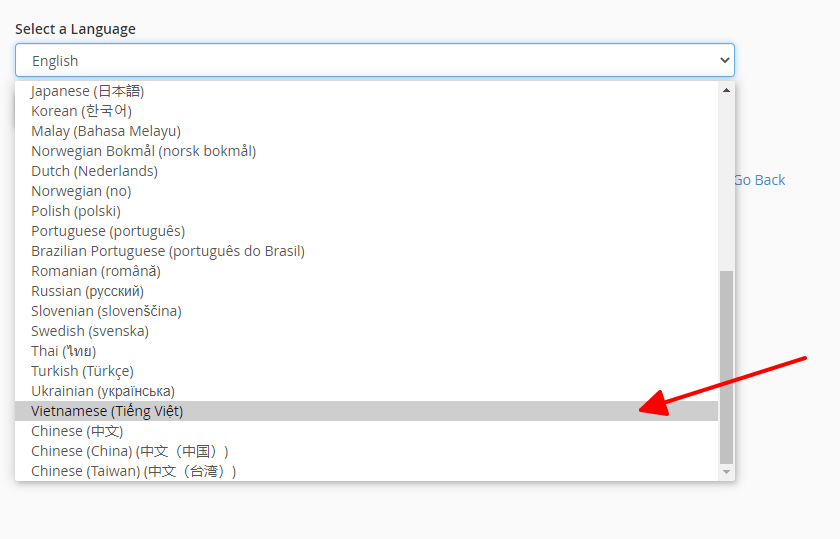Select Thai language option
Screen dimensions: 840x539
point(63,351)
